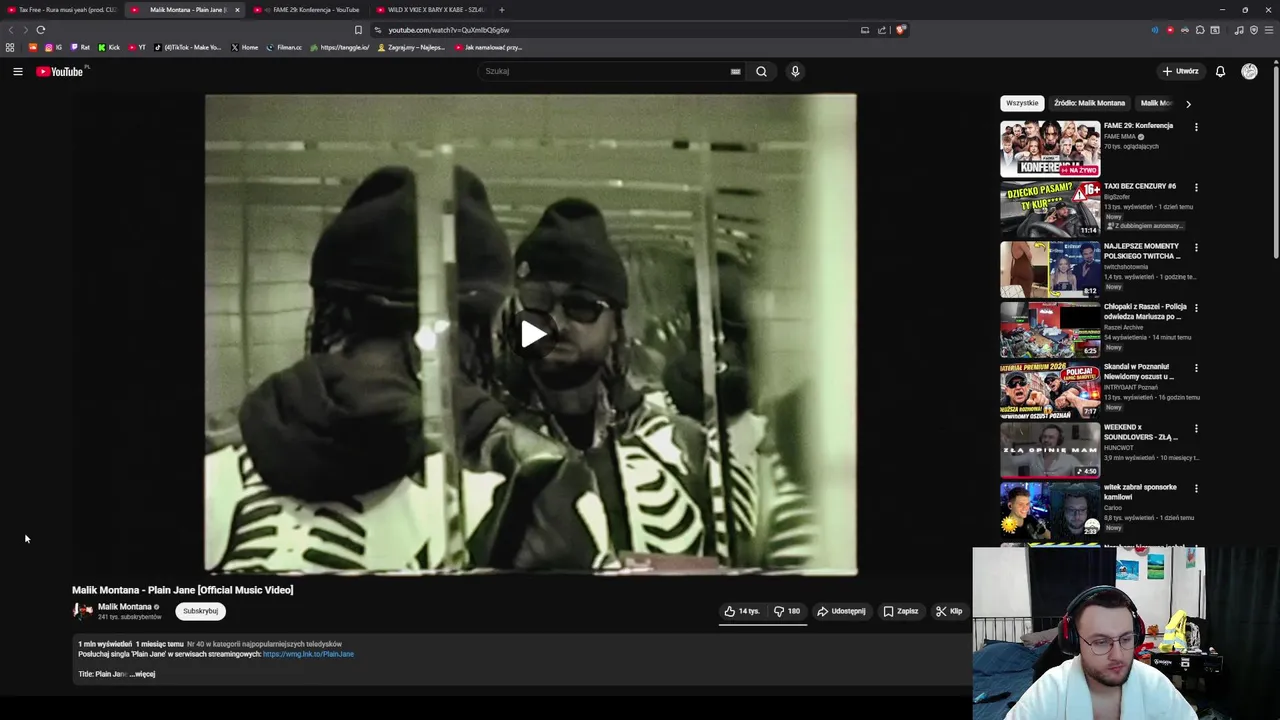Toggle picture-in-picture icon in address bar
This screenshot has height=720, width=1280.
(x=865, y=30)
